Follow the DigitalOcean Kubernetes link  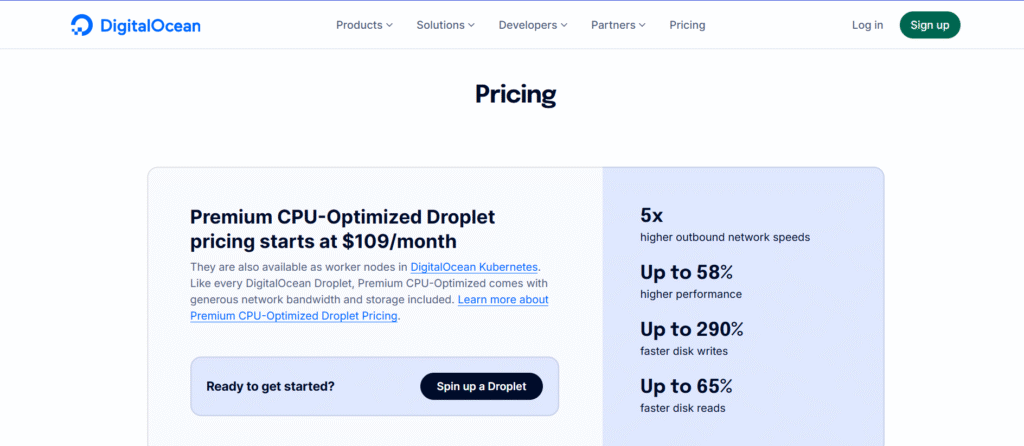(474, 267)
